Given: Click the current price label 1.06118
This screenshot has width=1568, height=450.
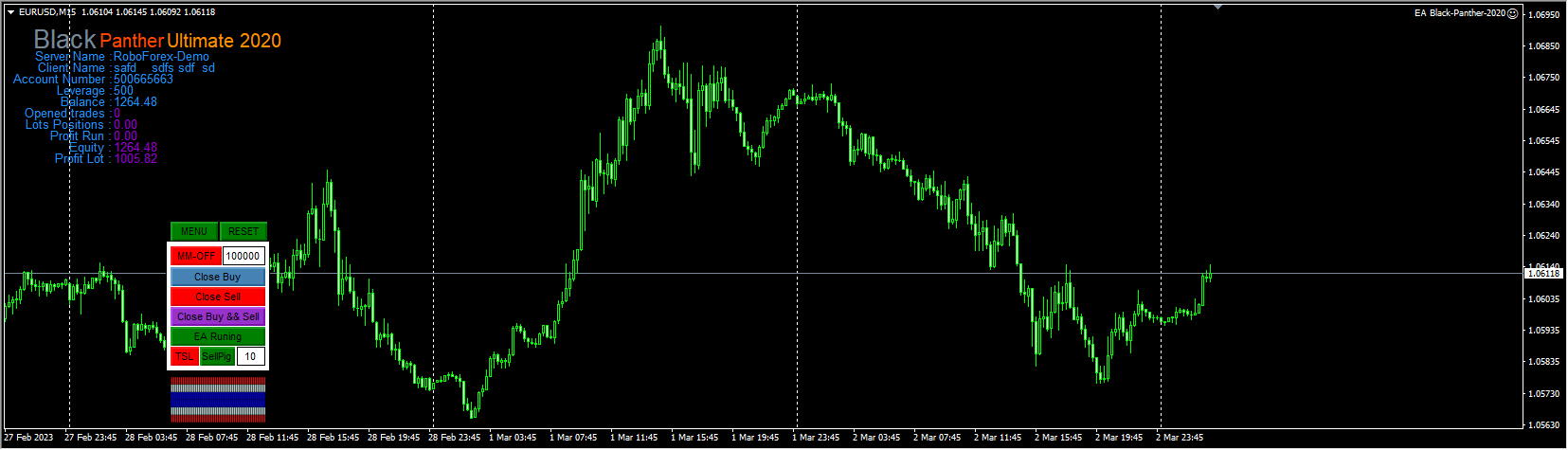Looking at the screenshot, I should [x=1543, y=274].
